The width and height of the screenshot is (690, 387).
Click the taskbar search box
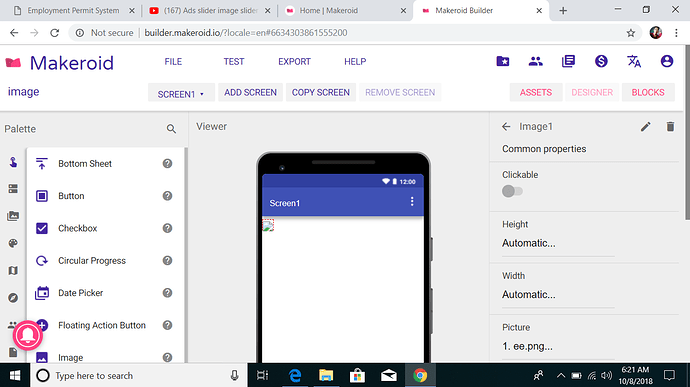click(139, 376)
